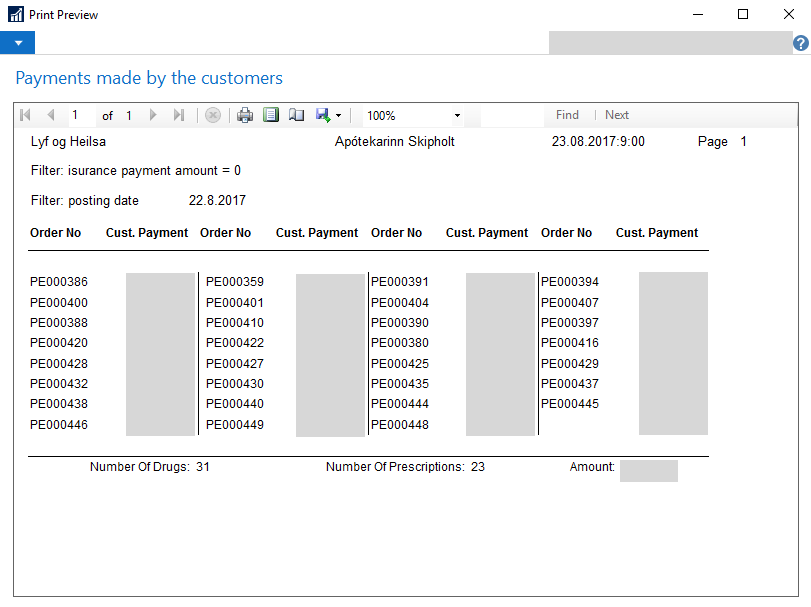The width and height of the screenshot is (811, 607).
Task: Expand the export format dropdown arrow
Action: point(339,116)
